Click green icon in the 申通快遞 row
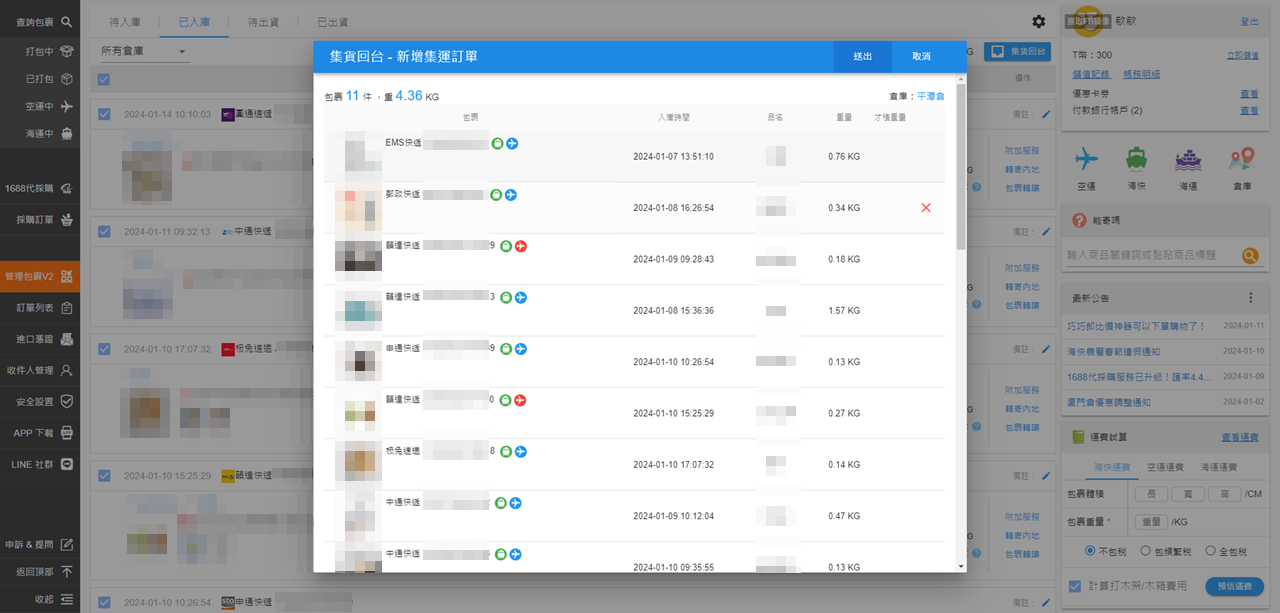Viewport: 1280px width, 613px height. (x=506, y=349)
